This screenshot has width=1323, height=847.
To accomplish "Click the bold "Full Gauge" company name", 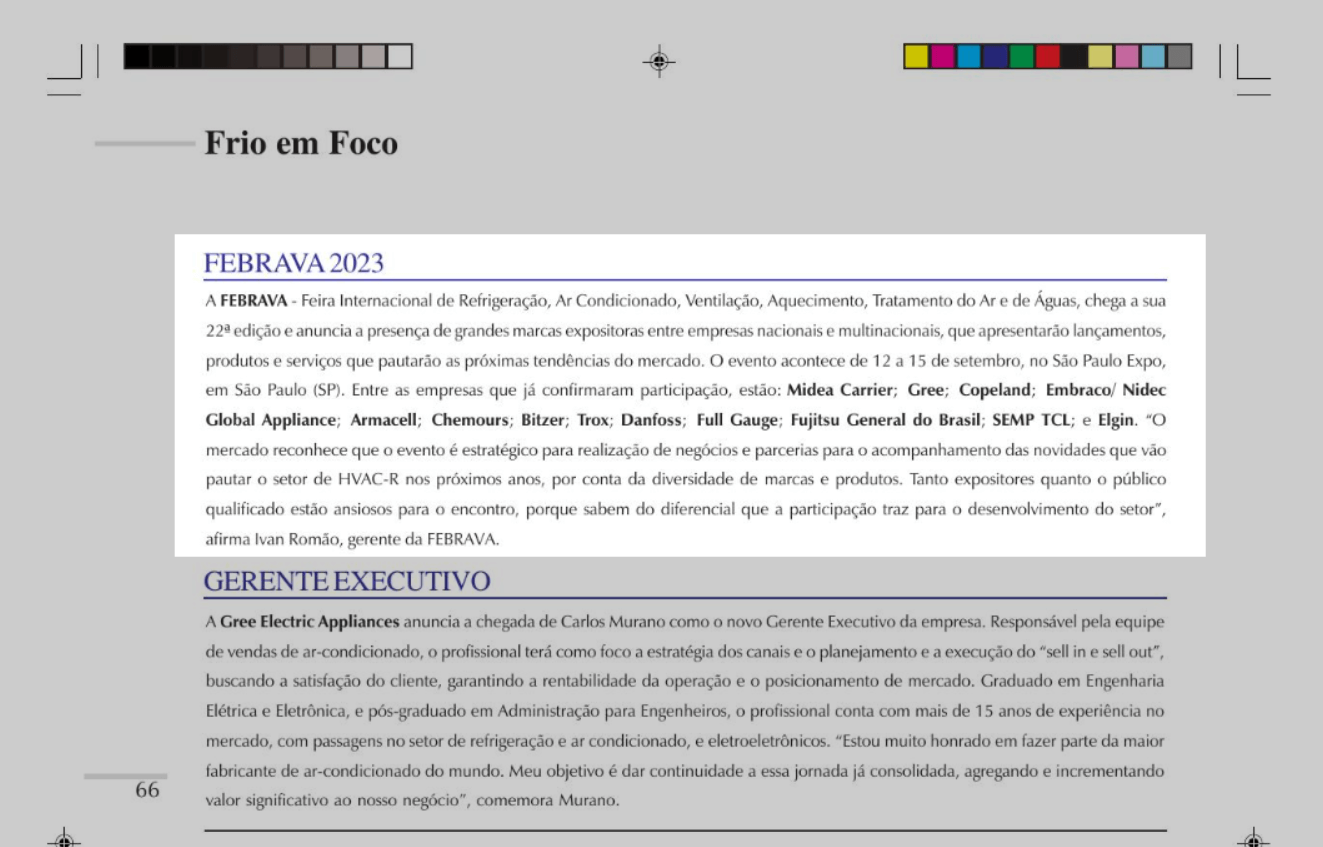I will pyautogui.click(x=736, y=420).
